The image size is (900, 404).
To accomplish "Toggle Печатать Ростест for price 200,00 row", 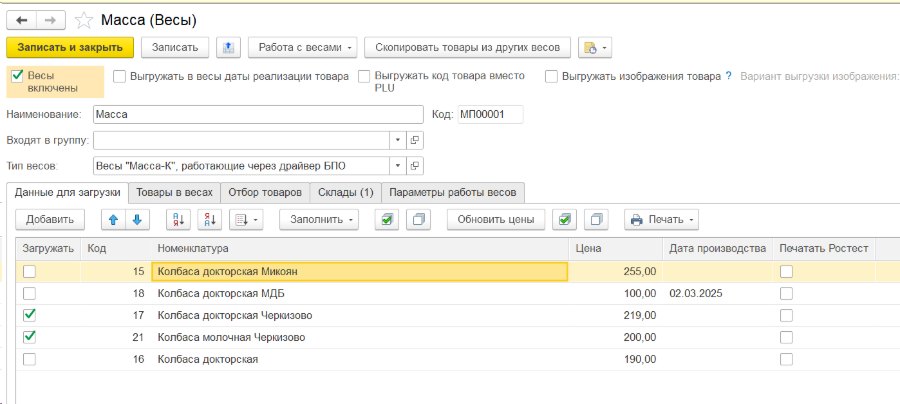I will 786,337.
